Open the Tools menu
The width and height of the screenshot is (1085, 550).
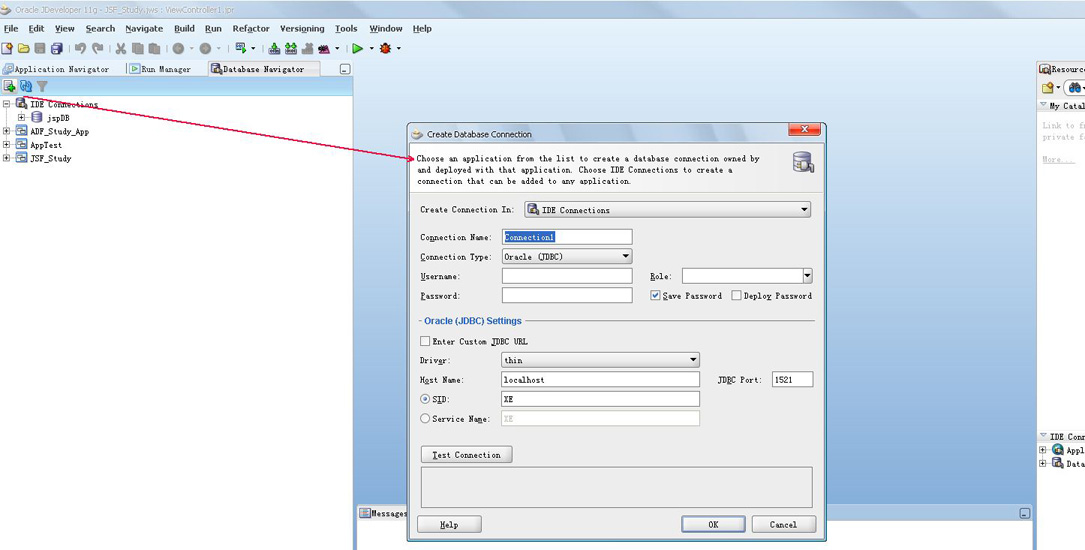[346, 28]
